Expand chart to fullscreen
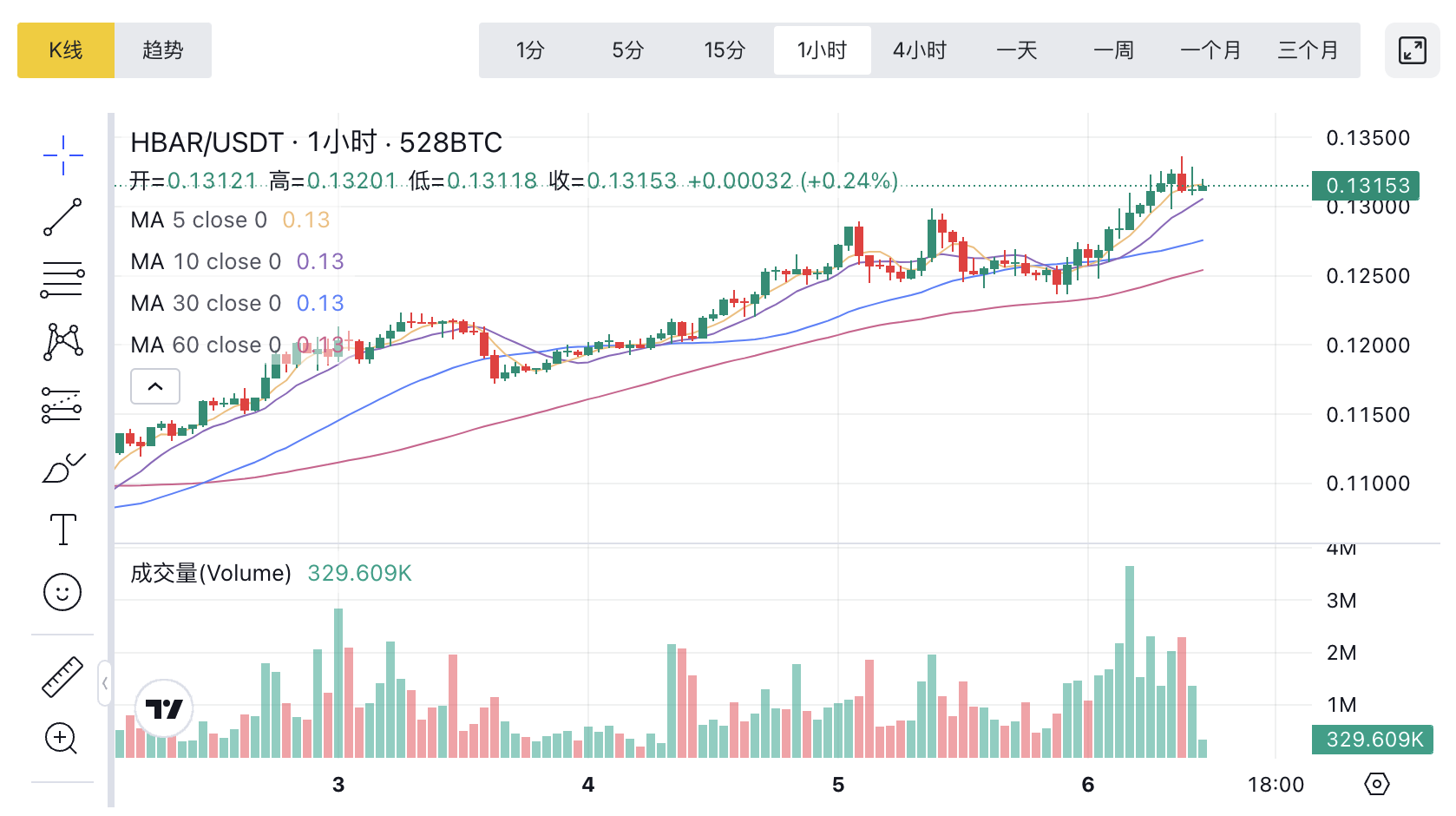This screenshot has width=1456, height=816. click(1412, 50)
